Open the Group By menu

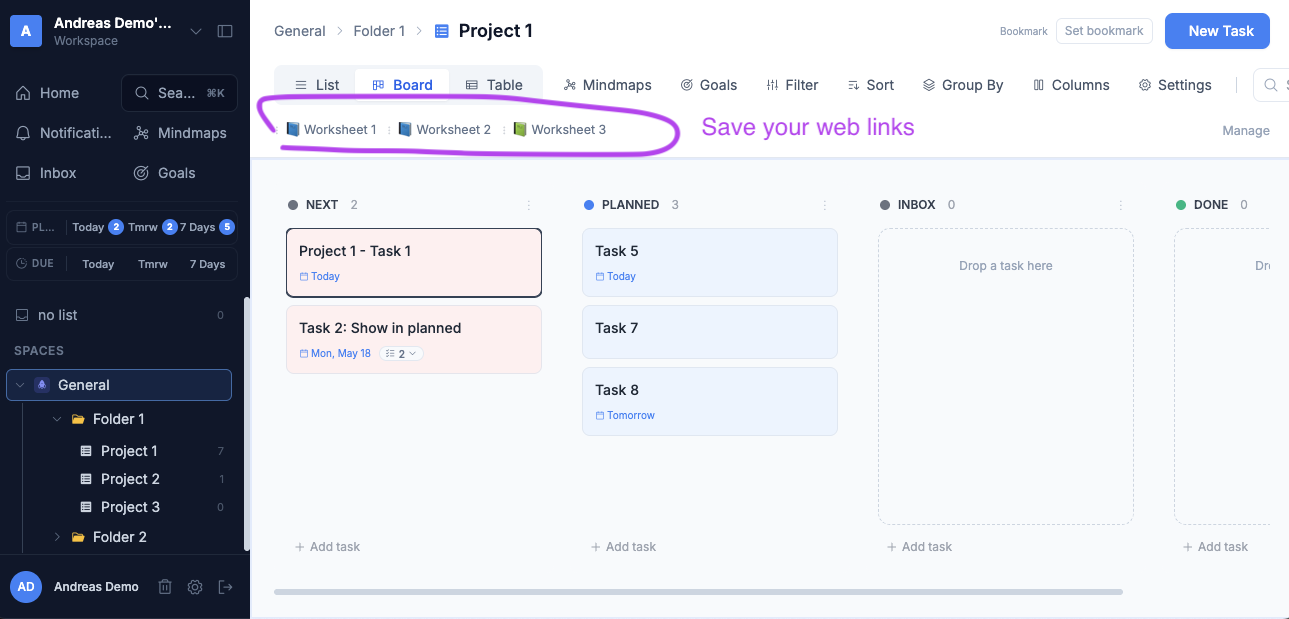(x=962, y=85)
